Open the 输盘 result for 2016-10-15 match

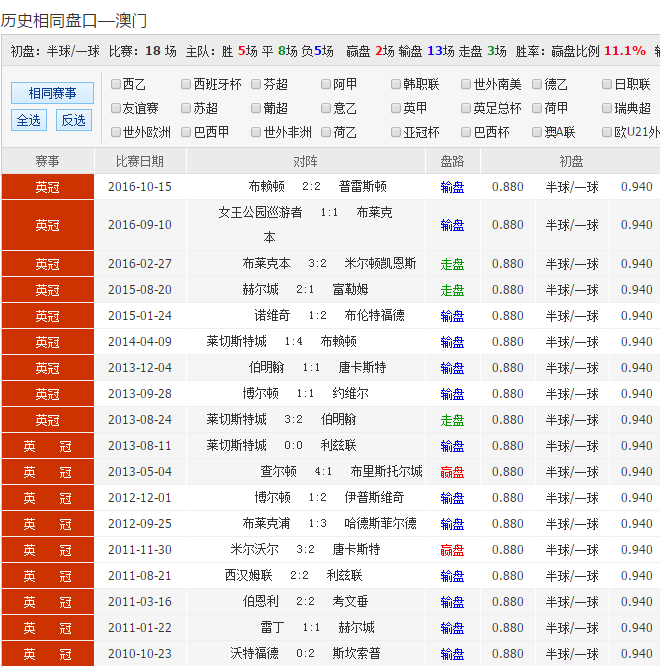(452, 186)
